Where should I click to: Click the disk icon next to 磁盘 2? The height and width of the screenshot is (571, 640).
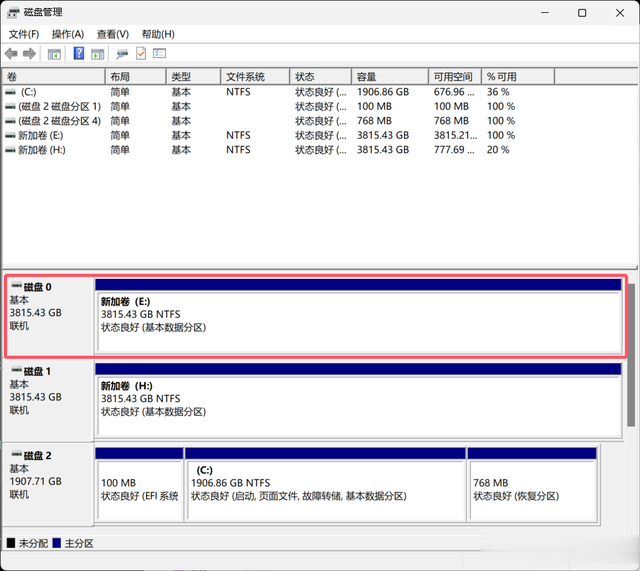point(16,454)
